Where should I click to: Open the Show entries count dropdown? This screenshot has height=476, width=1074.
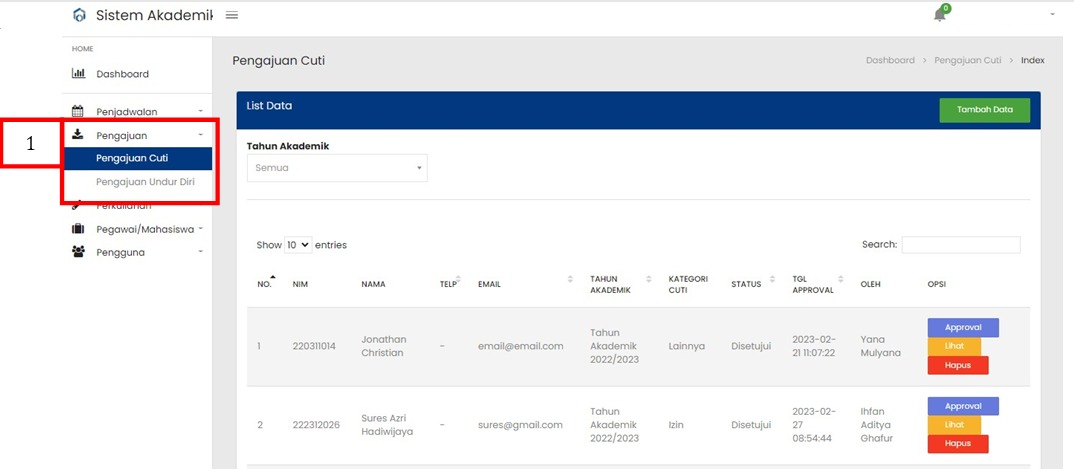coord(298,245)
